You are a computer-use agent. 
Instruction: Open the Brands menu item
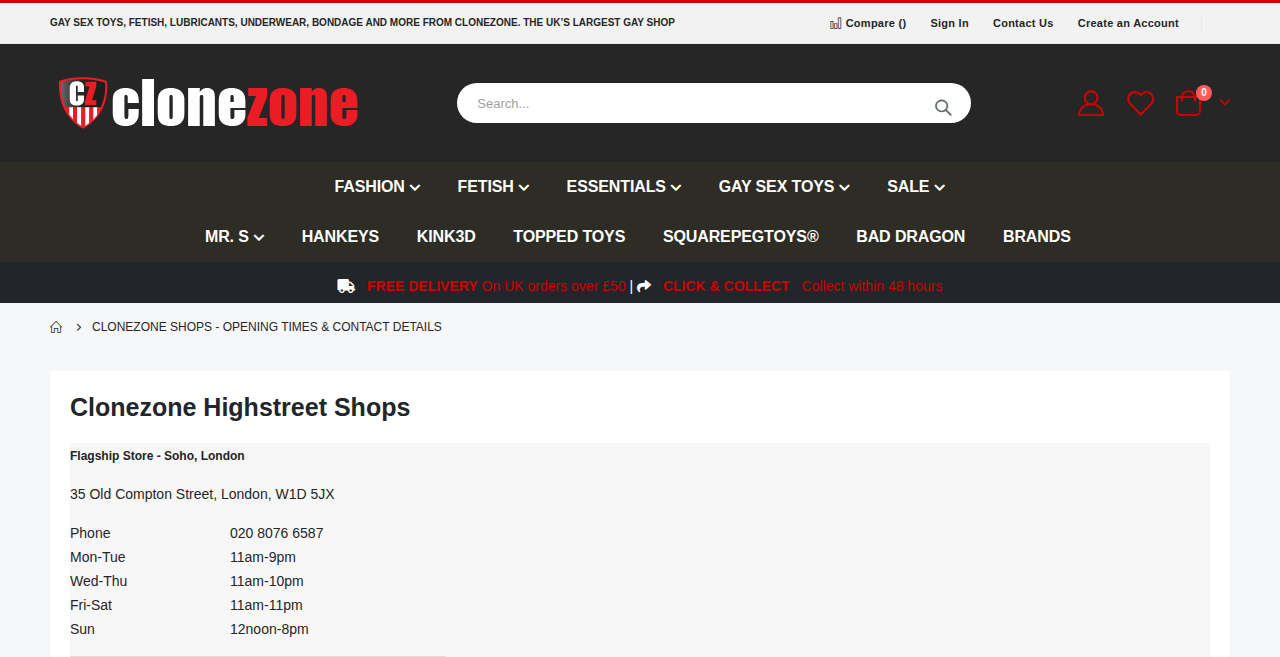click(1037, 236)
